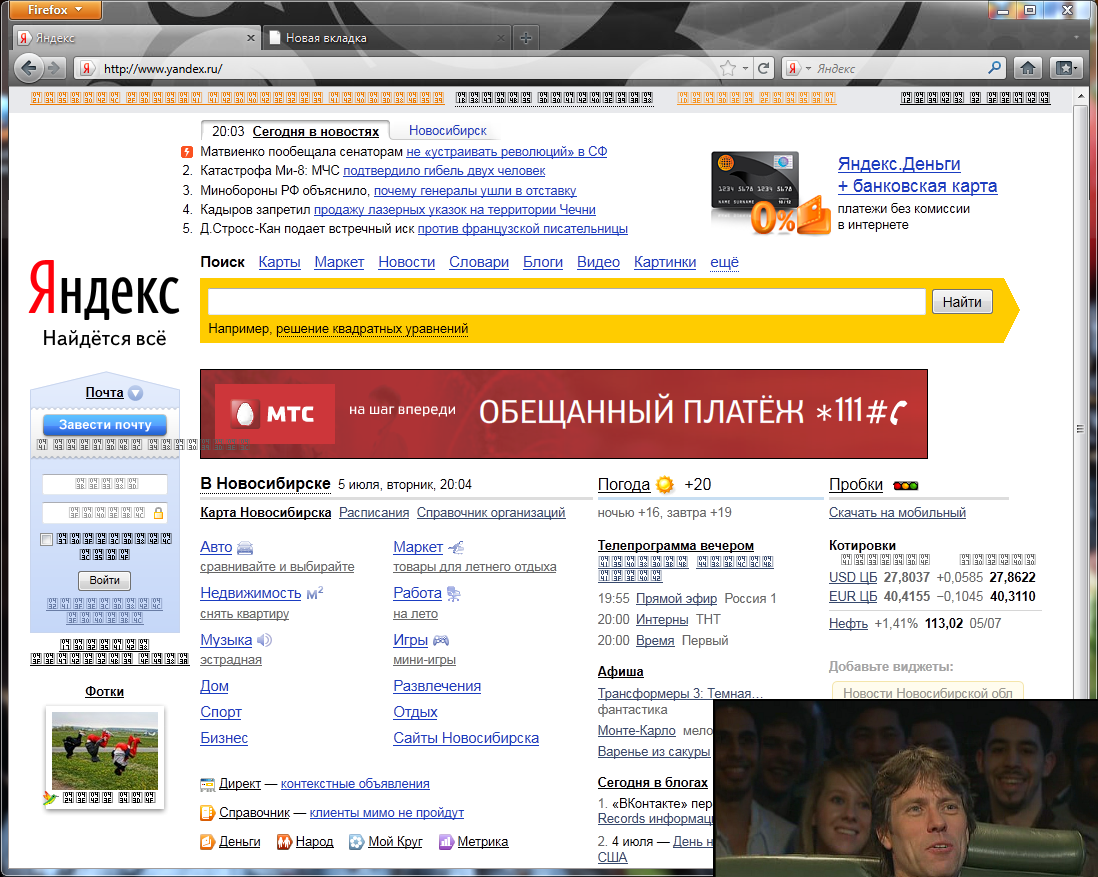Open Firefox Home page via the house icon
Screen dimensions: 1098x877
pos(1026,68)
